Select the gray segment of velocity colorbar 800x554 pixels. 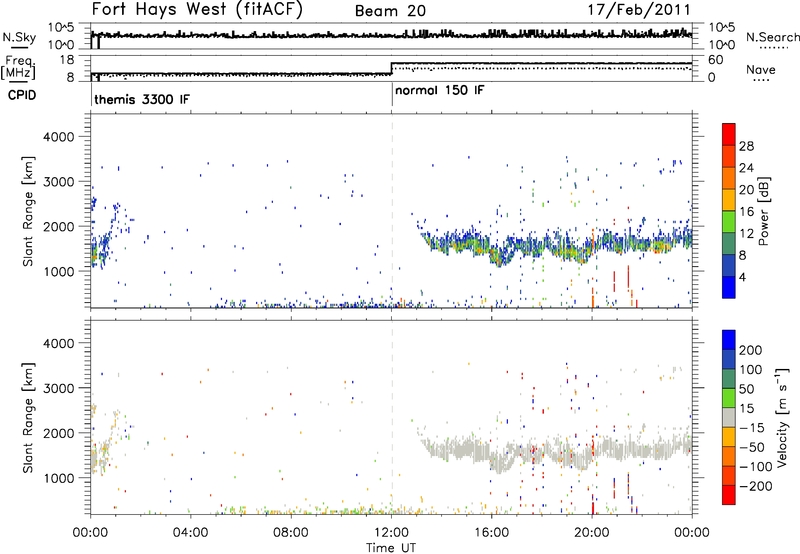tap(729, 417)
